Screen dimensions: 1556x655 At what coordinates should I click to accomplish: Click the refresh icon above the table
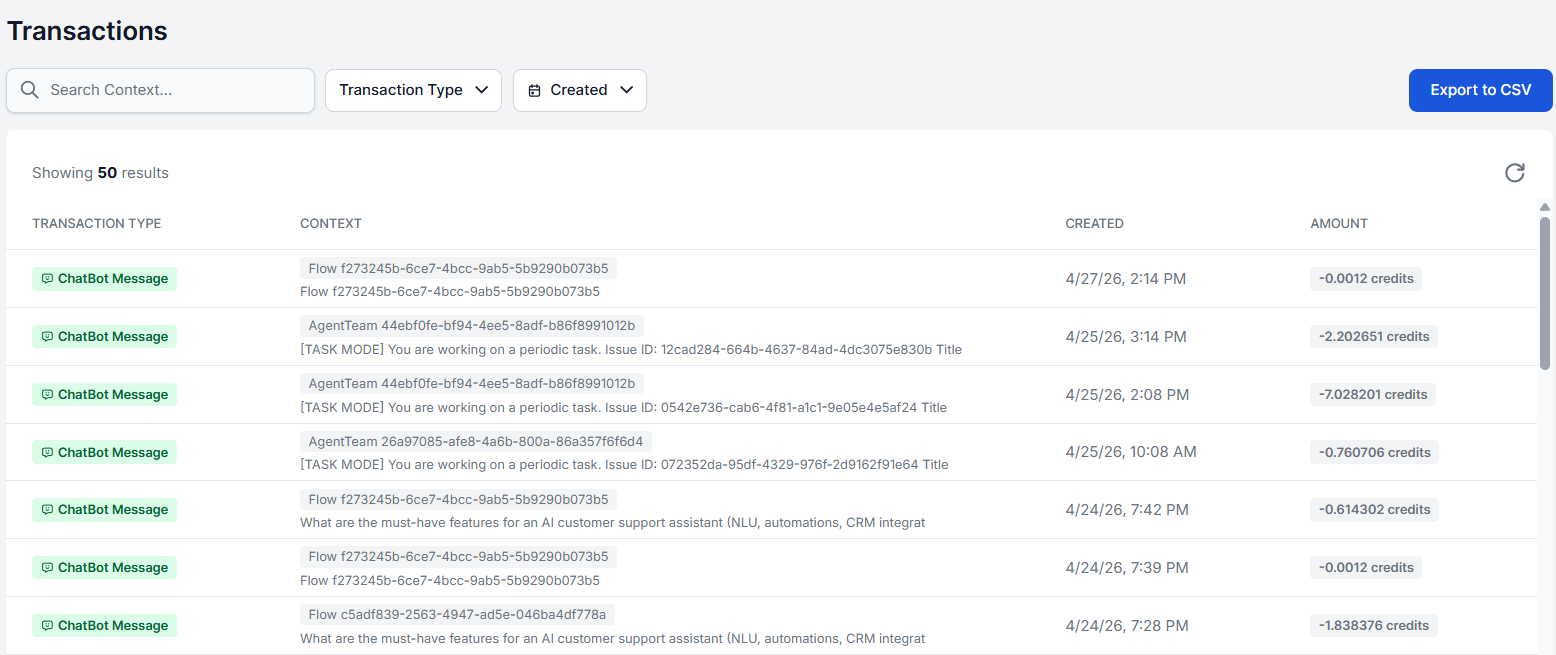[1515, 173]
